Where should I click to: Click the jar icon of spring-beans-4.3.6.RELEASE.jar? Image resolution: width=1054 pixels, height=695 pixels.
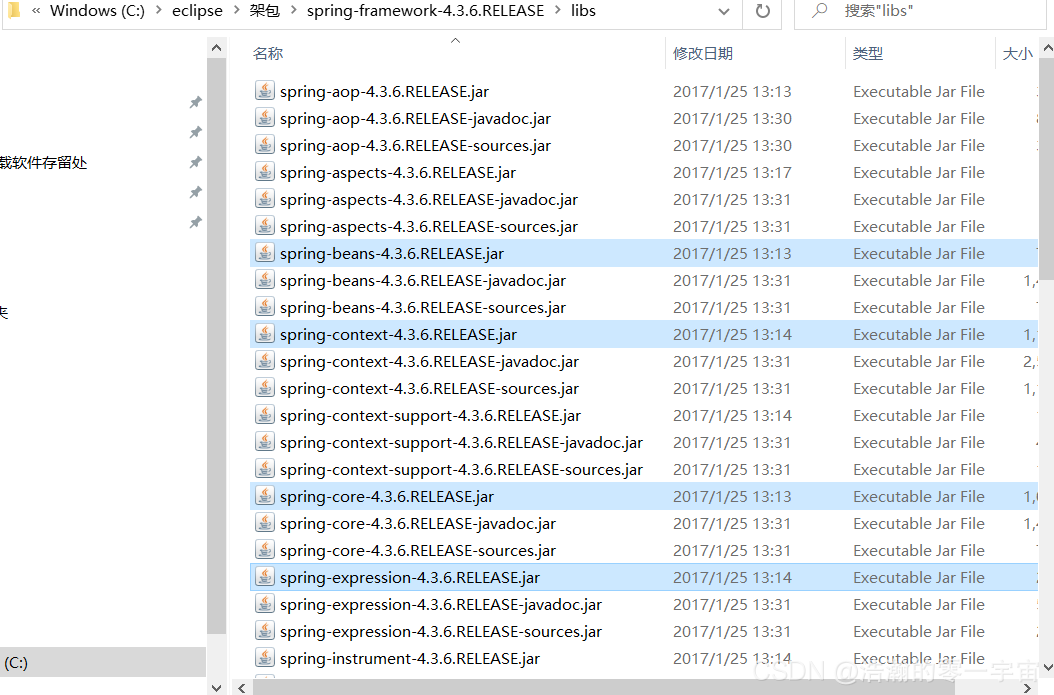(x=265, y=253)
